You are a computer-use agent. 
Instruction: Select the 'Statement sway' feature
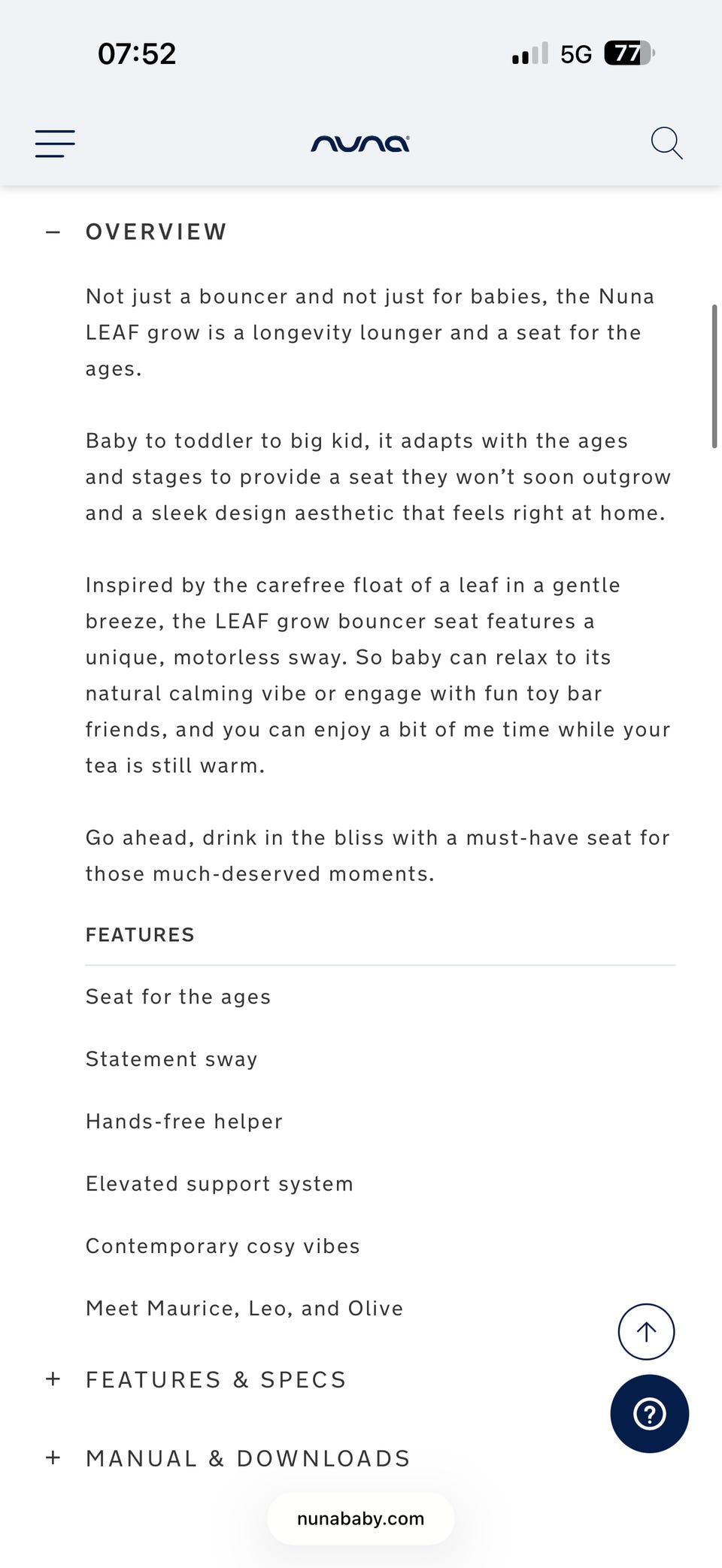click(x=171, y=1059)
